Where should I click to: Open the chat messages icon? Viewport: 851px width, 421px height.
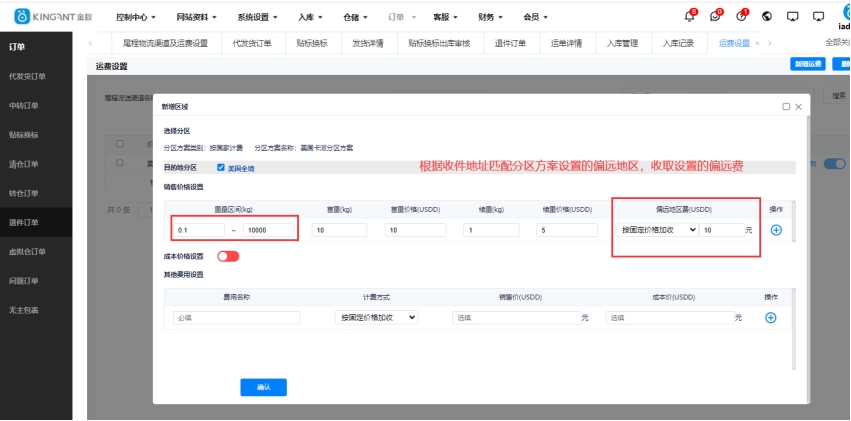point(715,16)
